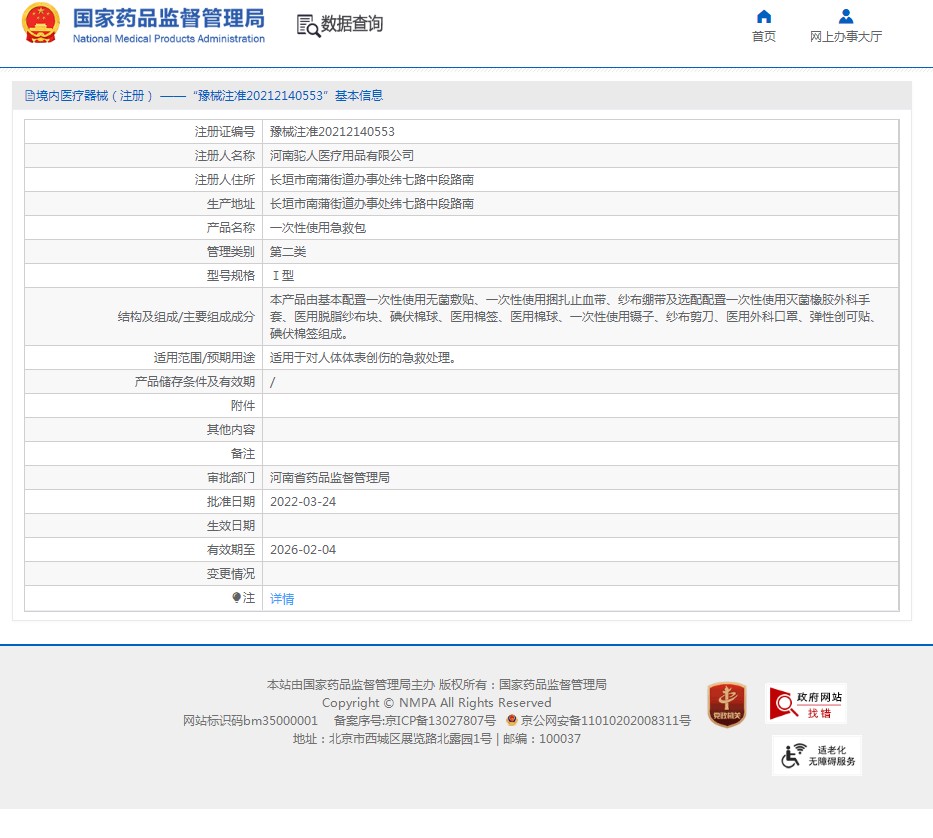This screenshot has width=933, height=838.
Task: Open 京公网安备11010202008311号 link
Action: coord(606,720)
